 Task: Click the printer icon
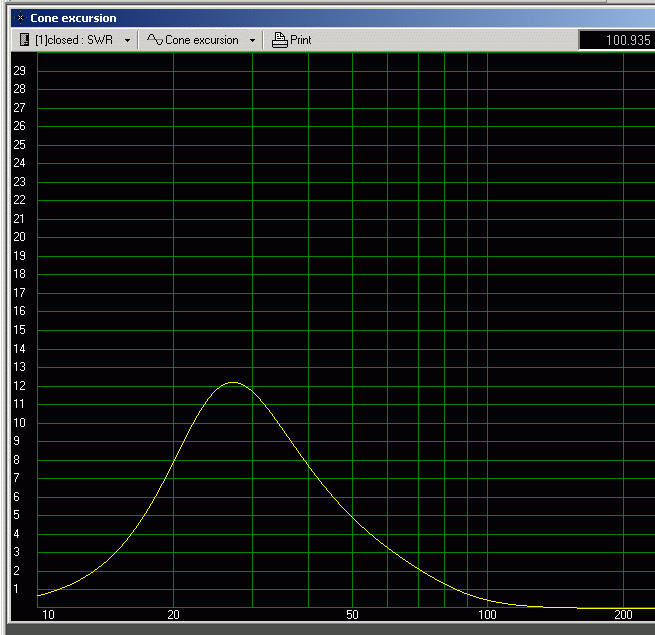point(279,40)
